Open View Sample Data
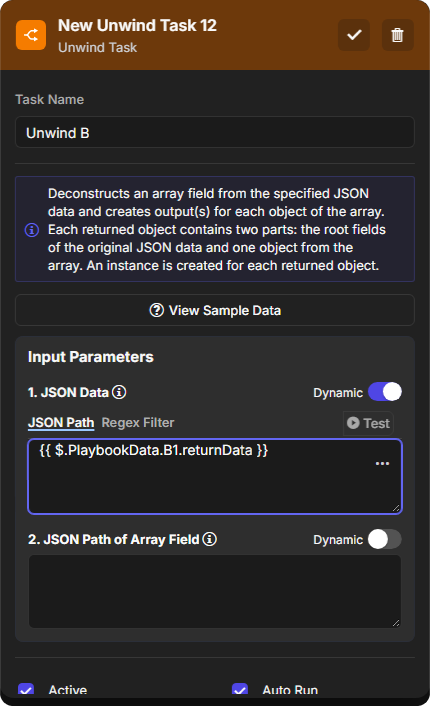 click(215, 310)
